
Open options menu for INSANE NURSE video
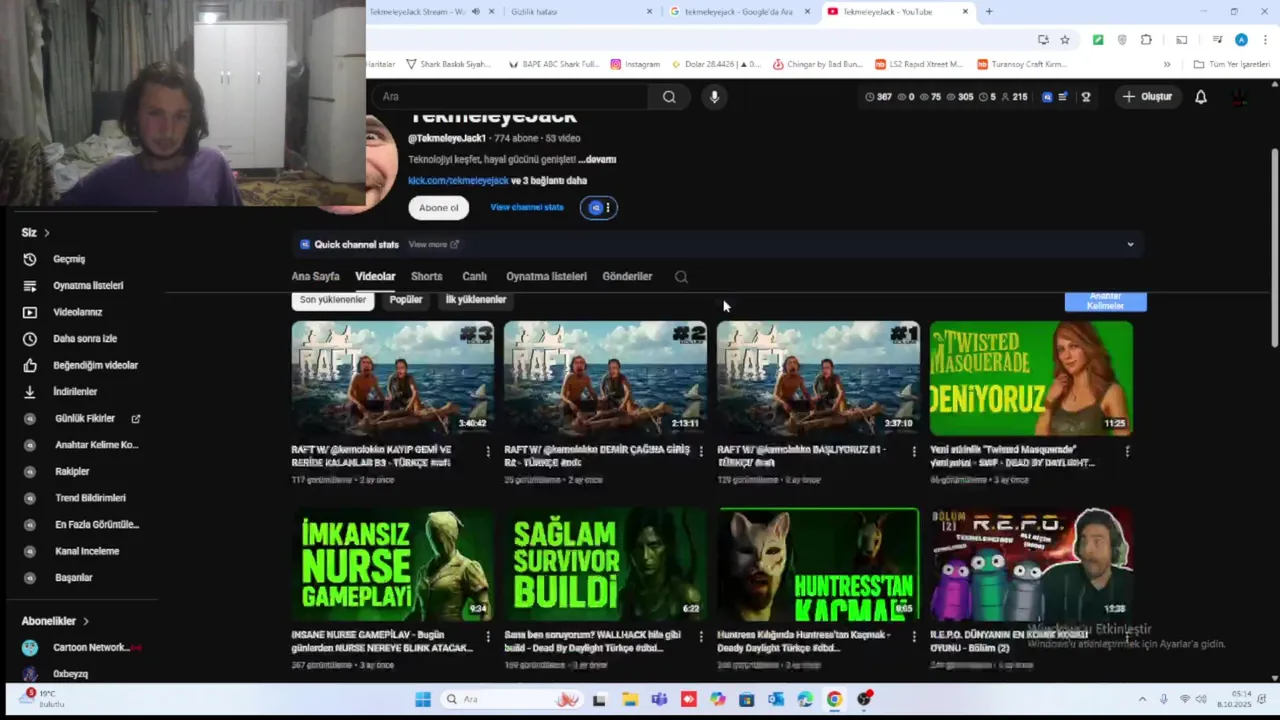tap(488, 637)
